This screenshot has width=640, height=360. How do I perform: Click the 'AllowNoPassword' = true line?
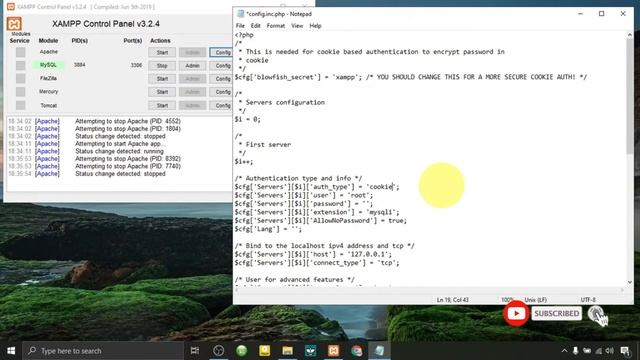(320, 220)
